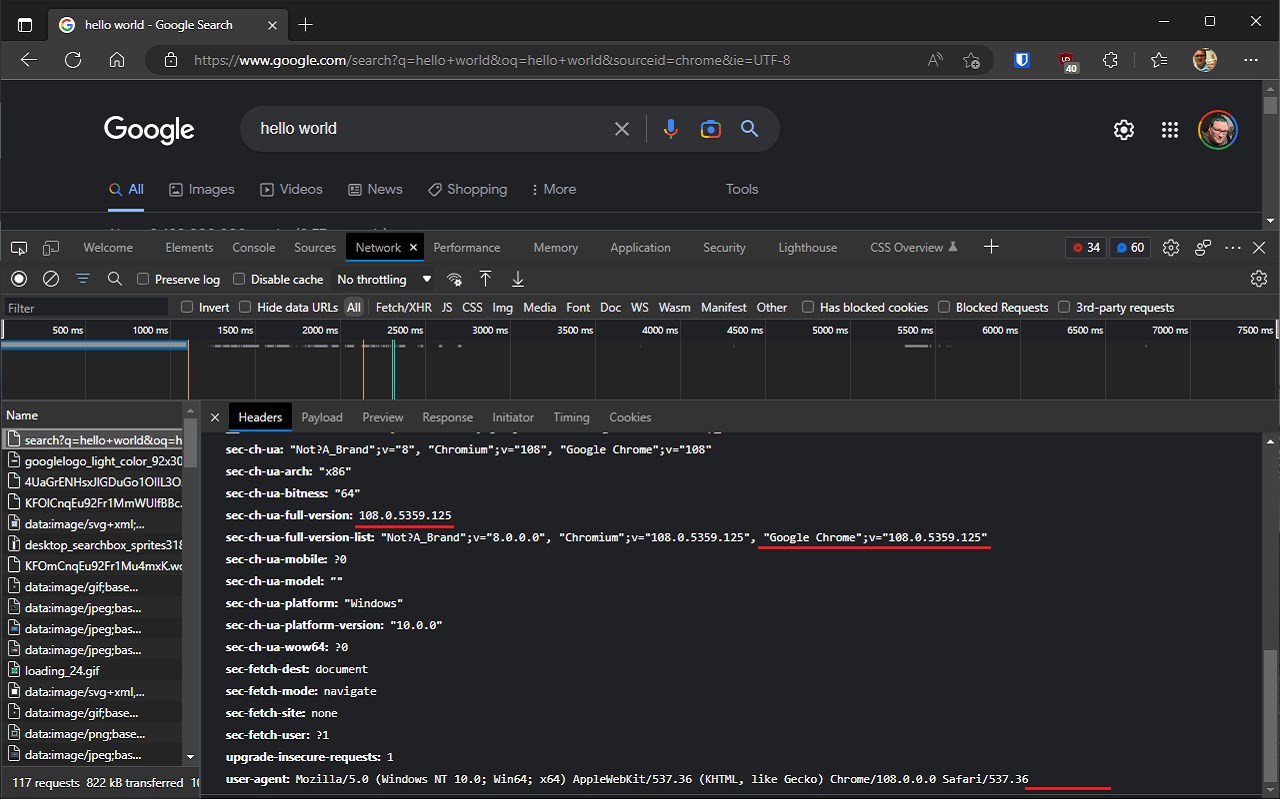This screenshot has height=800, width=1280.
Task: Focus the network Filter text field
Action: pos(87,308)
